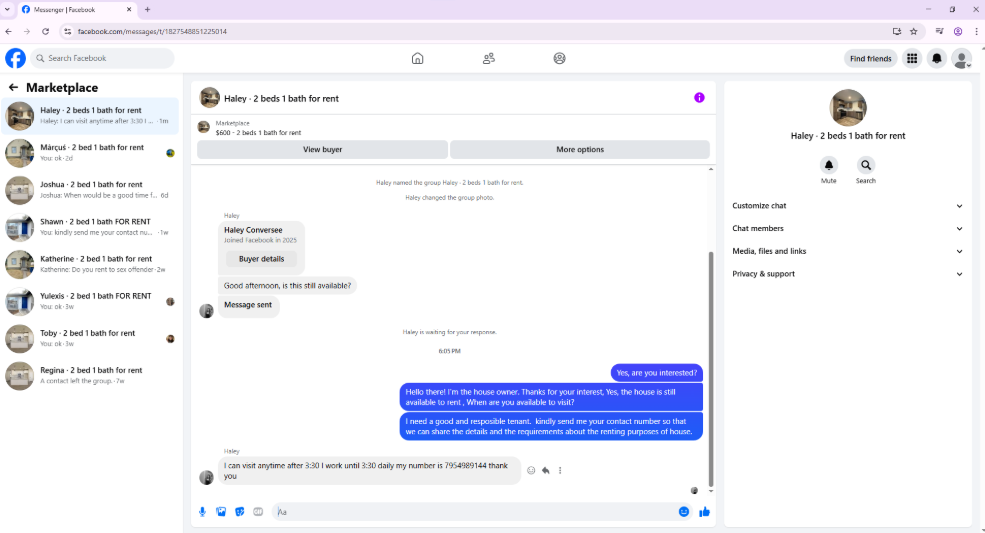
Task: Open the Home feed icon
Action: (417, 58)
